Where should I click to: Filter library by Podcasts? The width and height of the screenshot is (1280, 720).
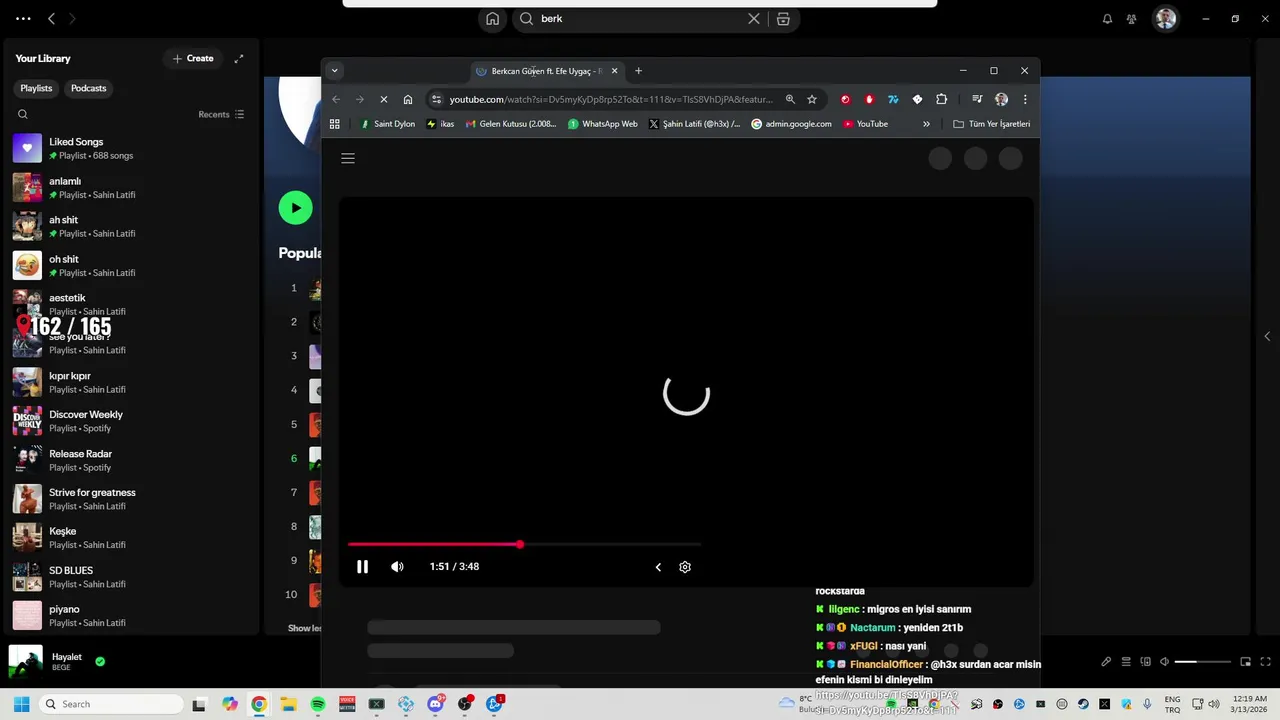pos(88,88)
